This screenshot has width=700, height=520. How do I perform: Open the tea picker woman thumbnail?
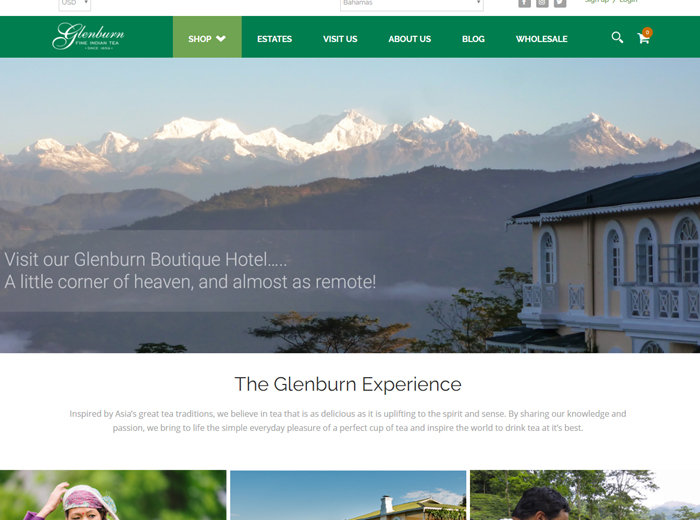pos(113,495)
